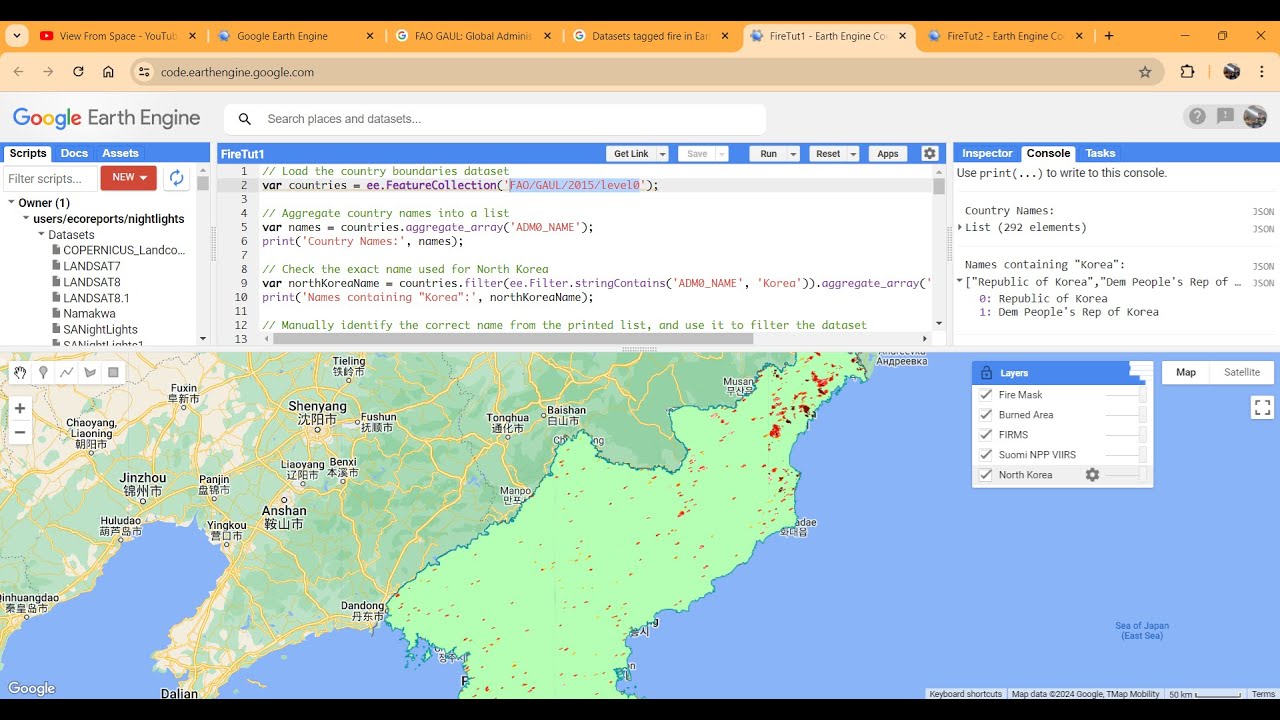This screenshot has width=1280, height=720.
Task: Select the draw polygon shape tool
Action: (89, 373)
